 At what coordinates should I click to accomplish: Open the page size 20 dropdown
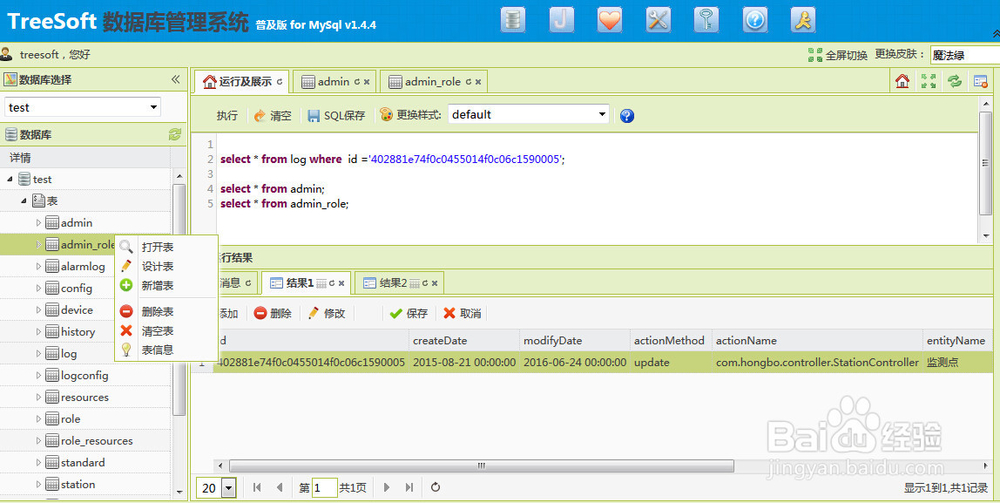[x=228, y=489]
